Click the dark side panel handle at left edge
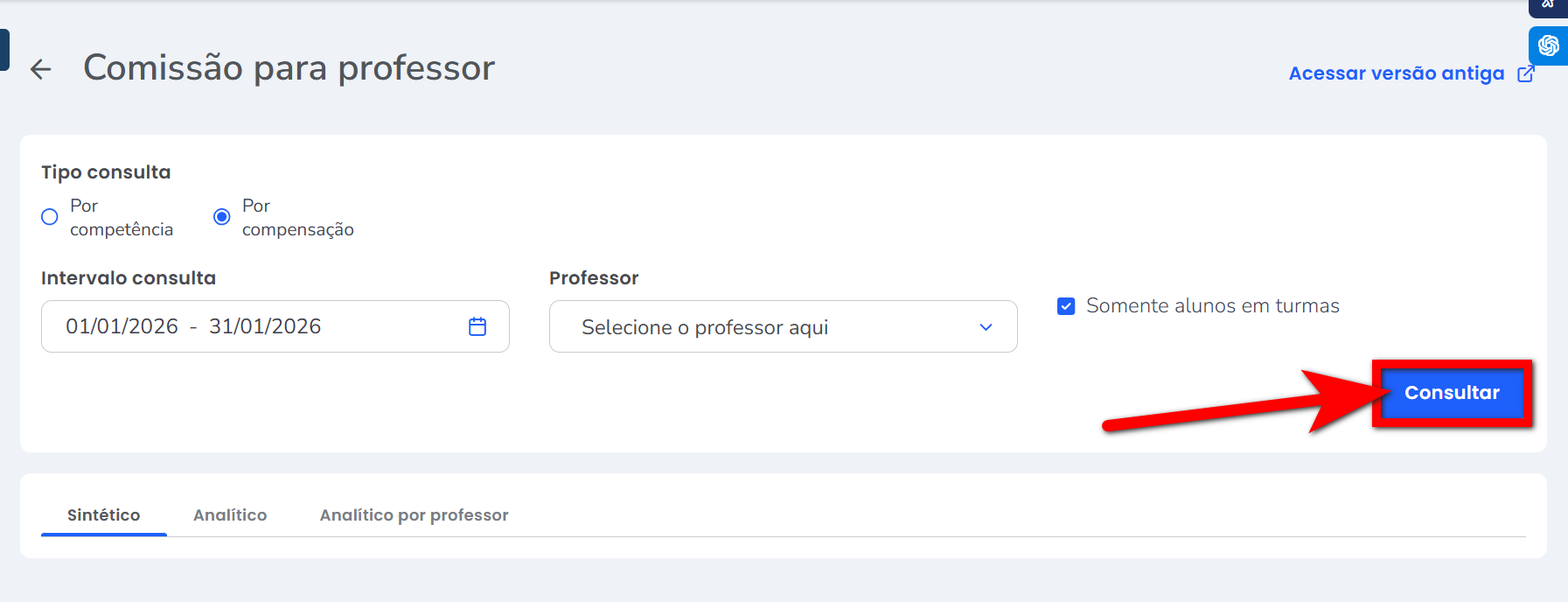The image size is (1568, 602). pyautogui.click(x=4, y=49)
